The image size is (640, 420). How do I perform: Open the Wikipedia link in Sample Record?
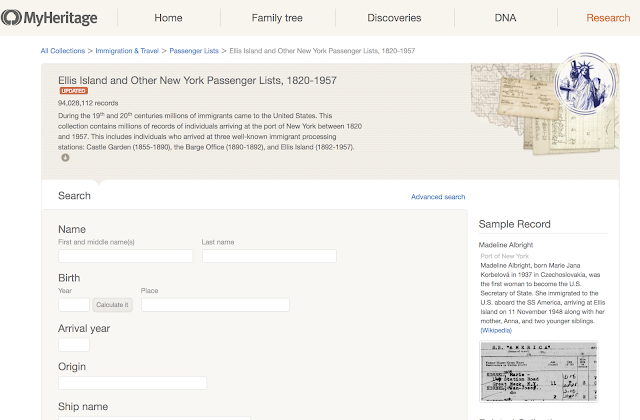(x=496, y=330)
